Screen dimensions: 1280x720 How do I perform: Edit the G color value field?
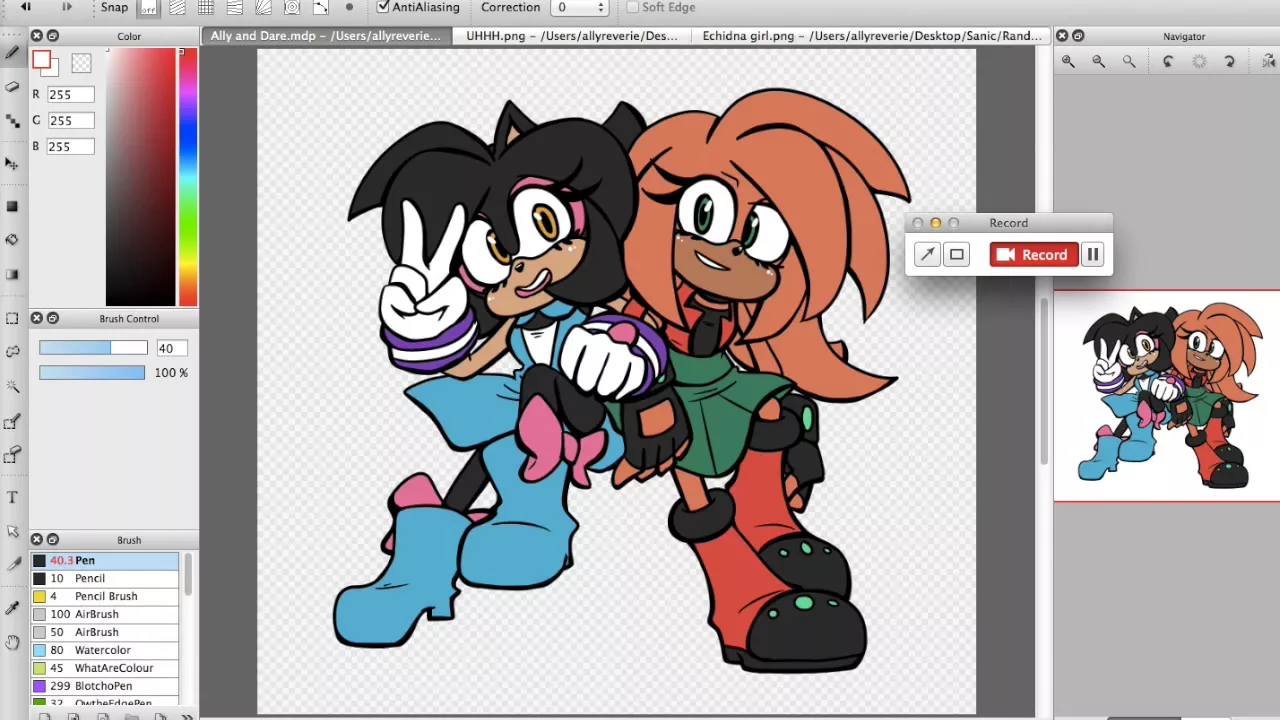click(x=71, y=120)
